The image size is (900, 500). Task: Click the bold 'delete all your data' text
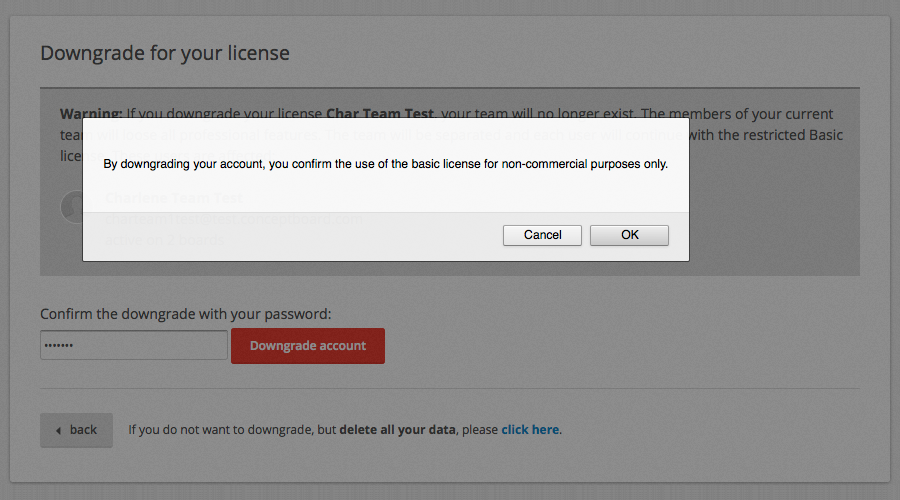(397, 429)
